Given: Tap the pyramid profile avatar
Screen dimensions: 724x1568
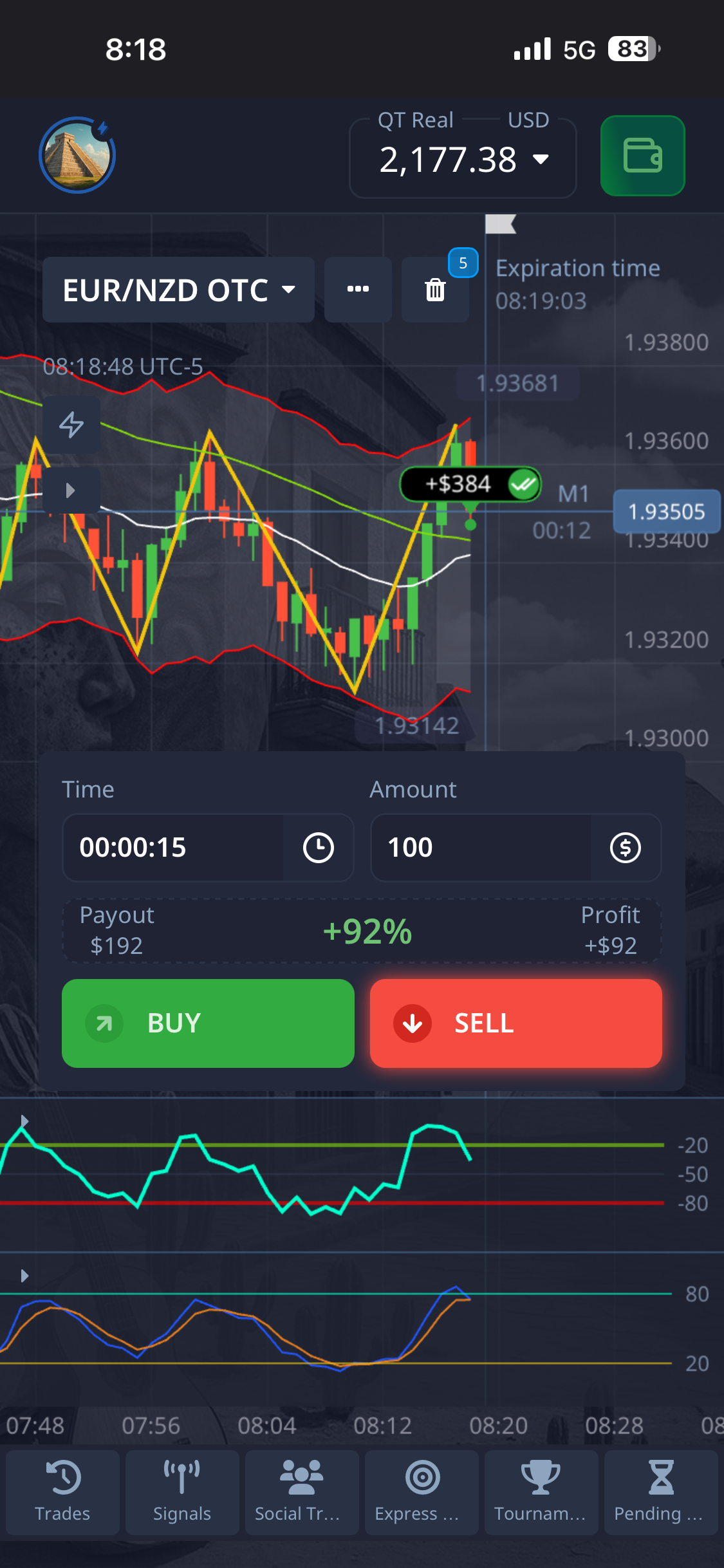Looking at the screenshot, I should point(77,155).
